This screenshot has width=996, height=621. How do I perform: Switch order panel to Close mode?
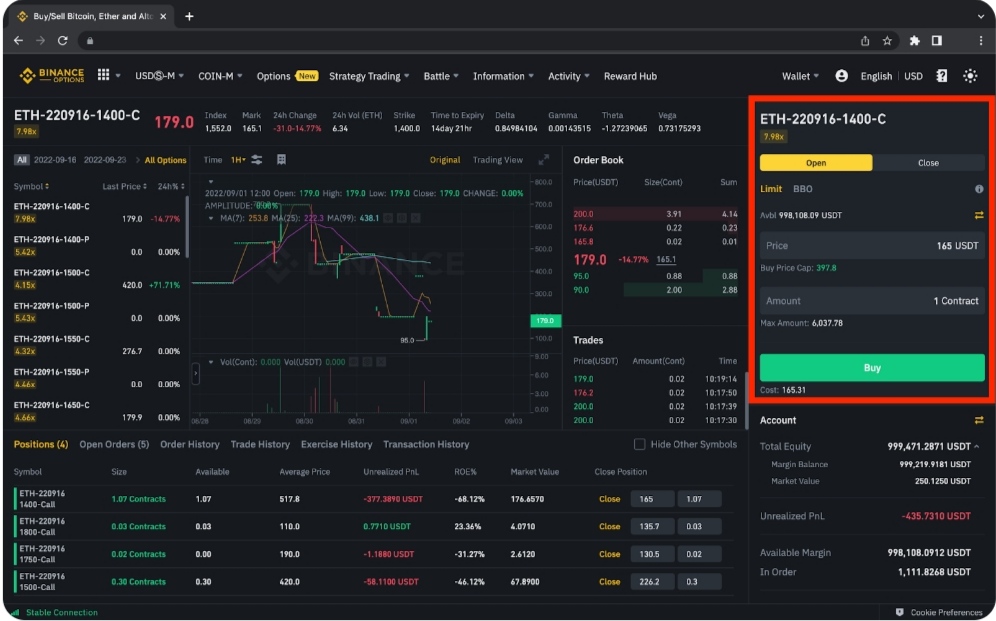pyautogui.click(x=928, y=163)
